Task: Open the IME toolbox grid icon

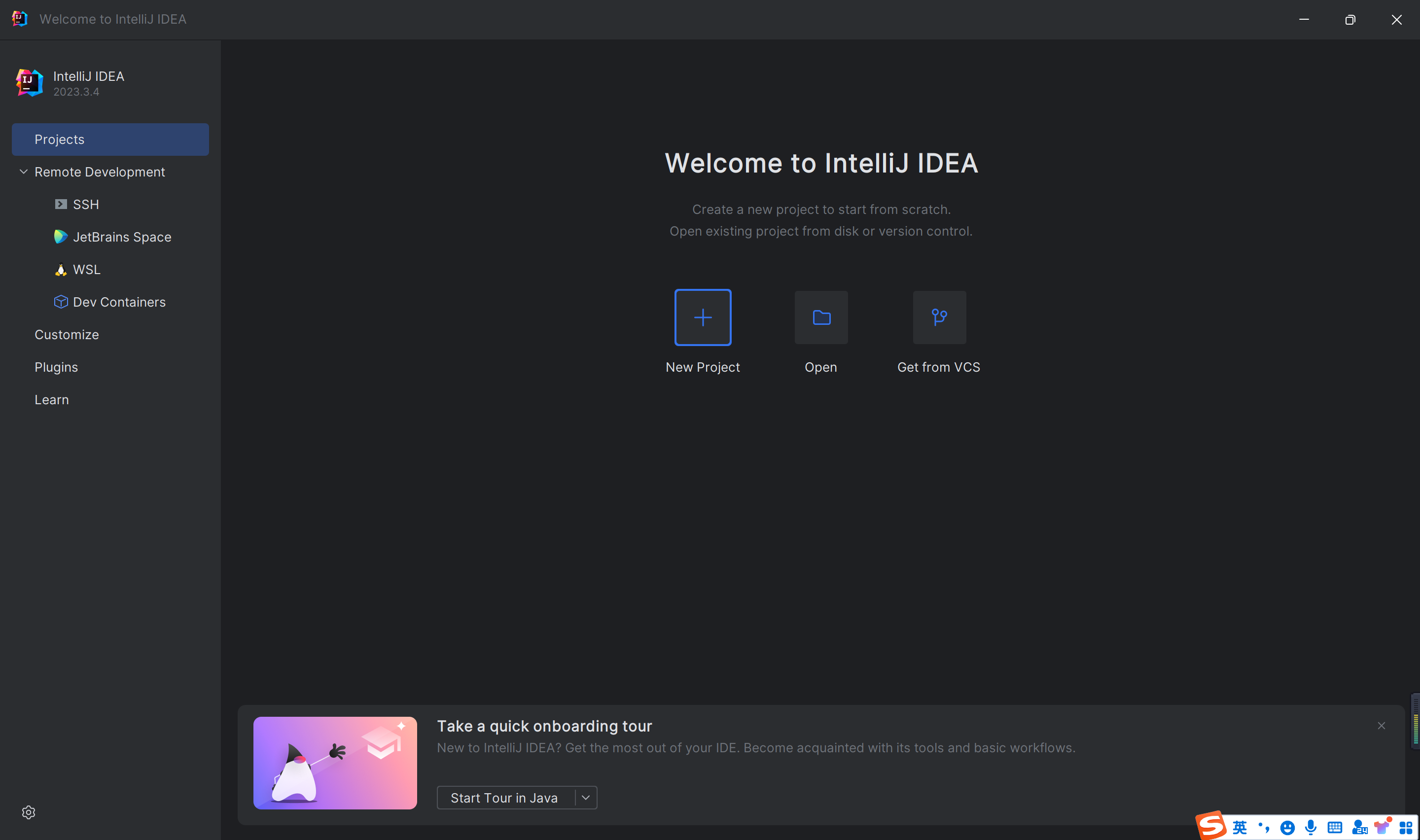Action: pos(1406,828)
